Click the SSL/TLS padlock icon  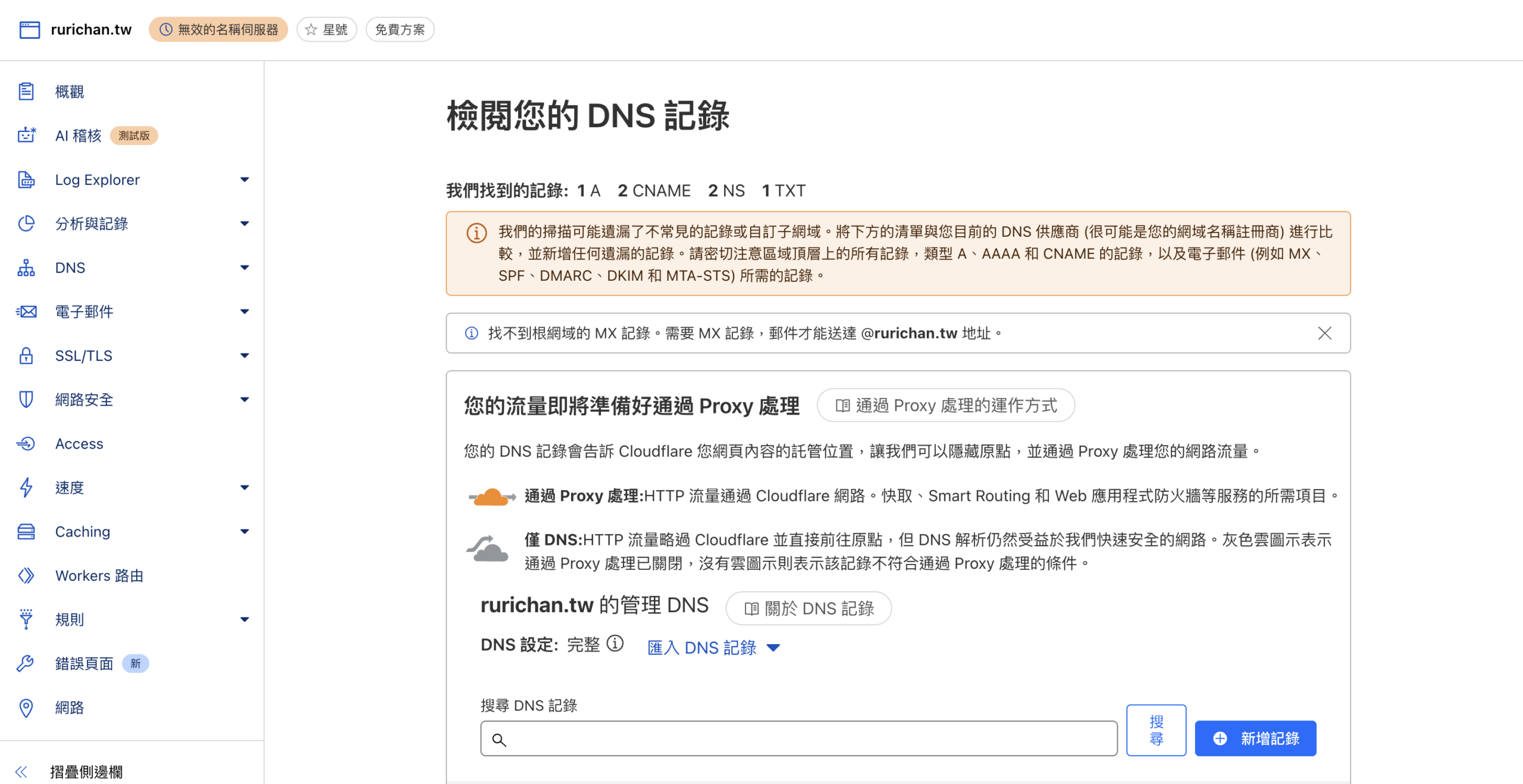click(26, 356)
